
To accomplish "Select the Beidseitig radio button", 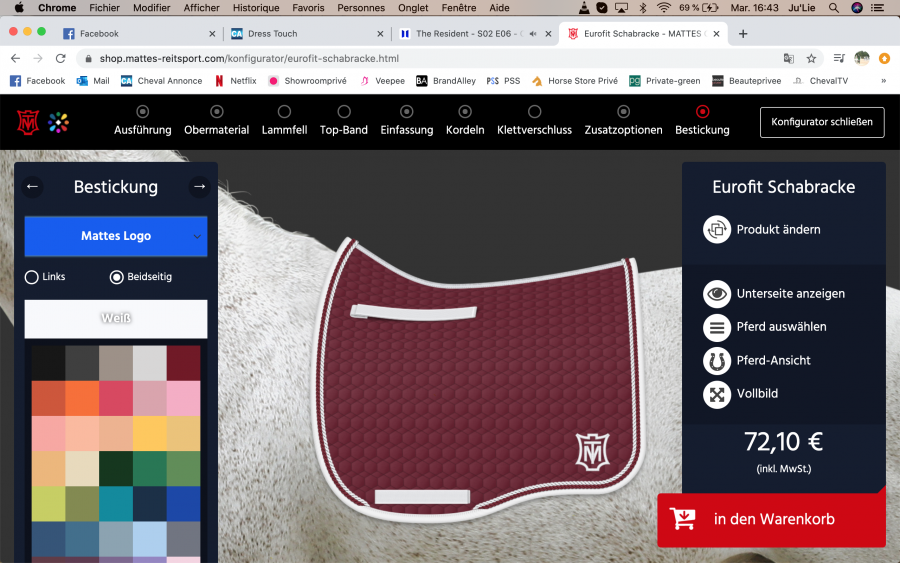I will (117, 277).
